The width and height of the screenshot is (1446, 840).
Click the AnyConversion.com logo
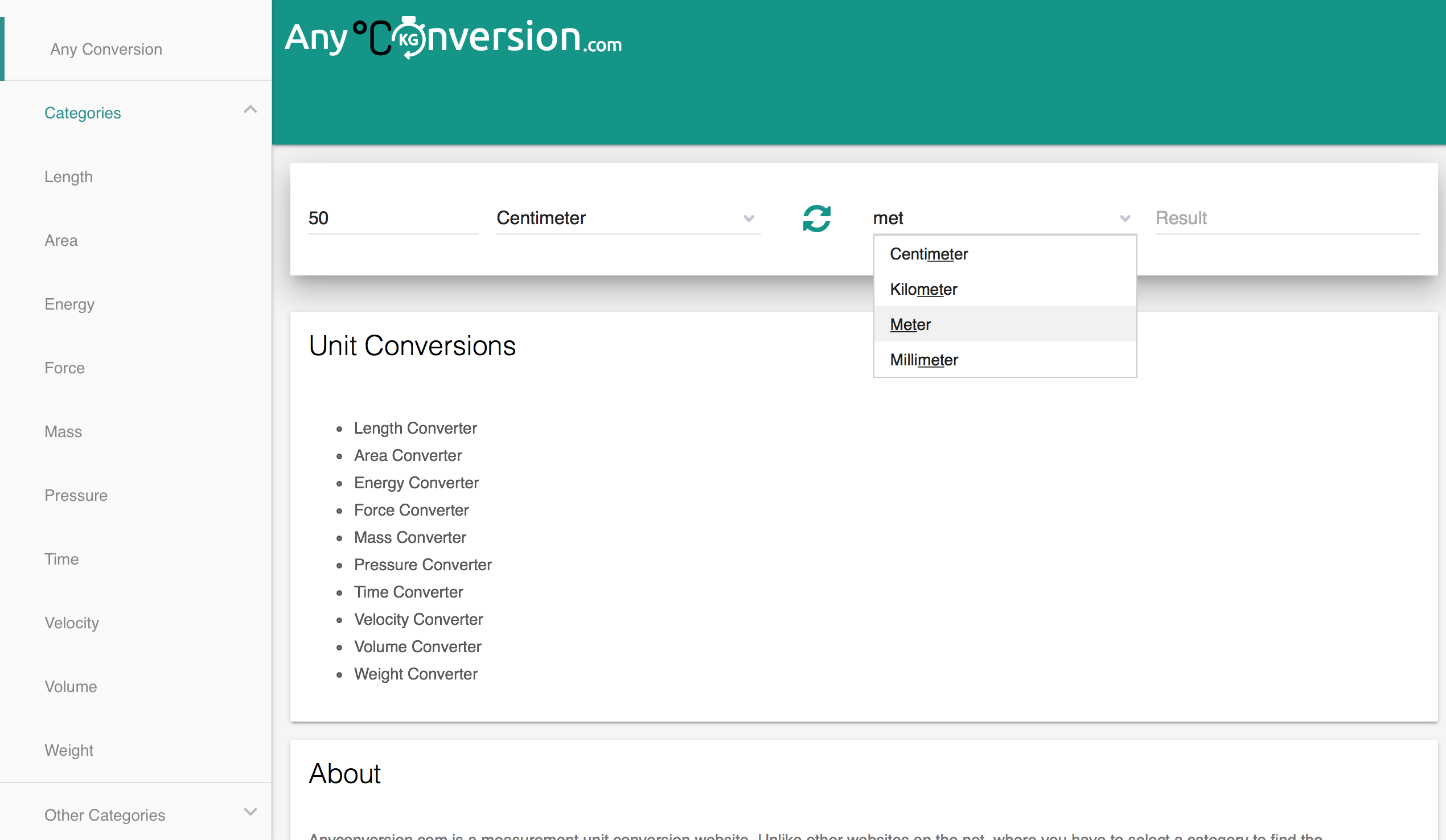[453, 38]
